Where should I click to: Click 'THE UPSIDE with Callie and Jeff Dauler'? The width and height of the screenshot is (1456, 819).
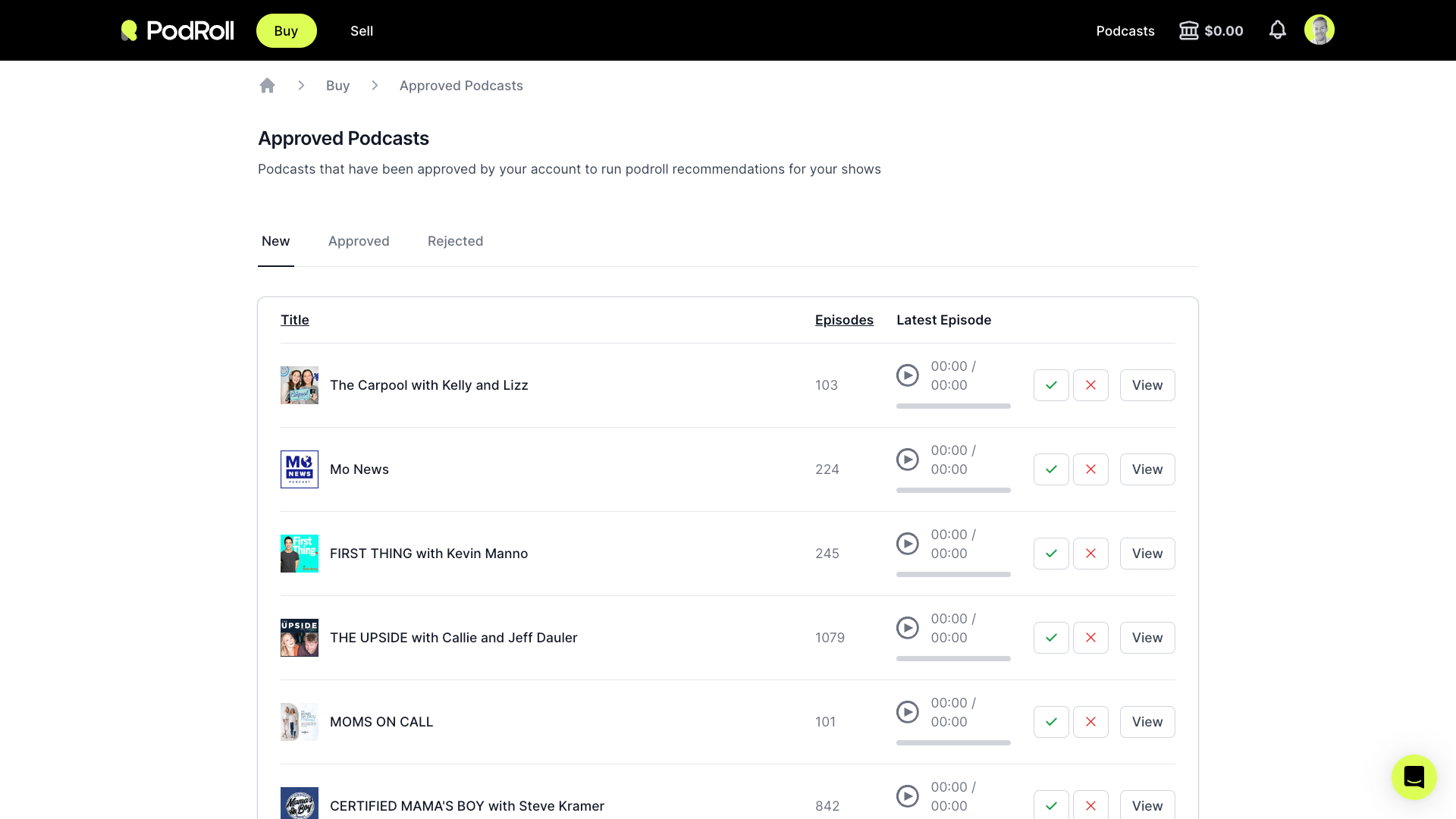453,638
